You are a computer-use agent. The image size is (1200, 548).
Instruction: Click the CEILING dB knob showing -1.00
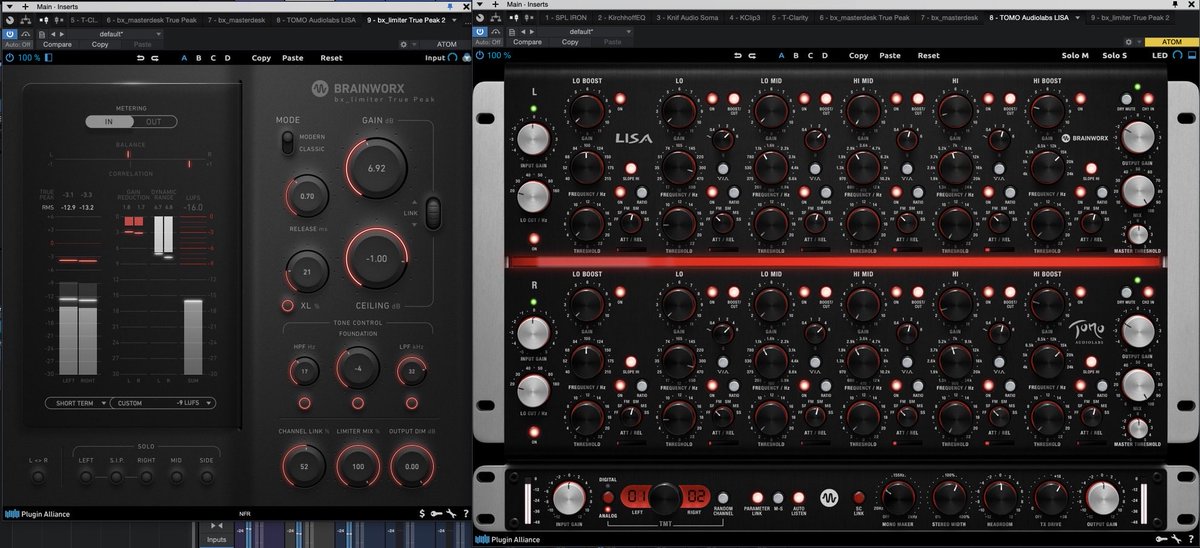click(x=376, y=258)
